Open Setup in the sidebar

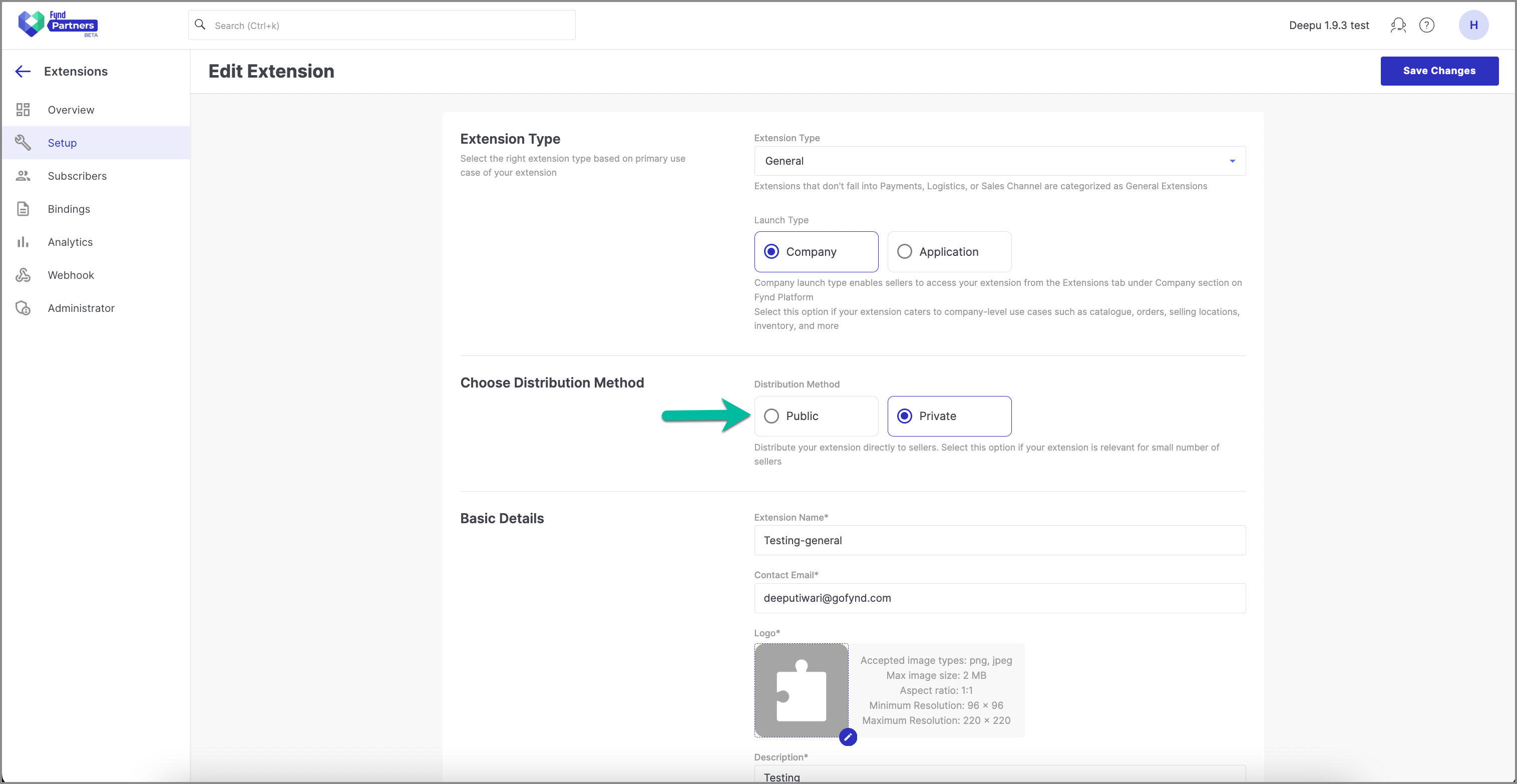tap(96, 143)
